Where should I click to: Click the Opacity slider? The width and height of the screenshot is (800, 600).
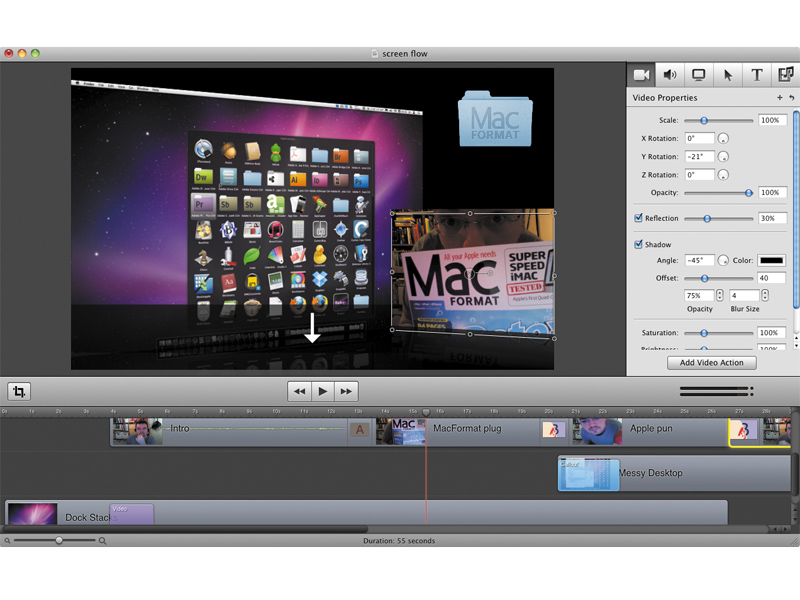(x=718, y=193)
